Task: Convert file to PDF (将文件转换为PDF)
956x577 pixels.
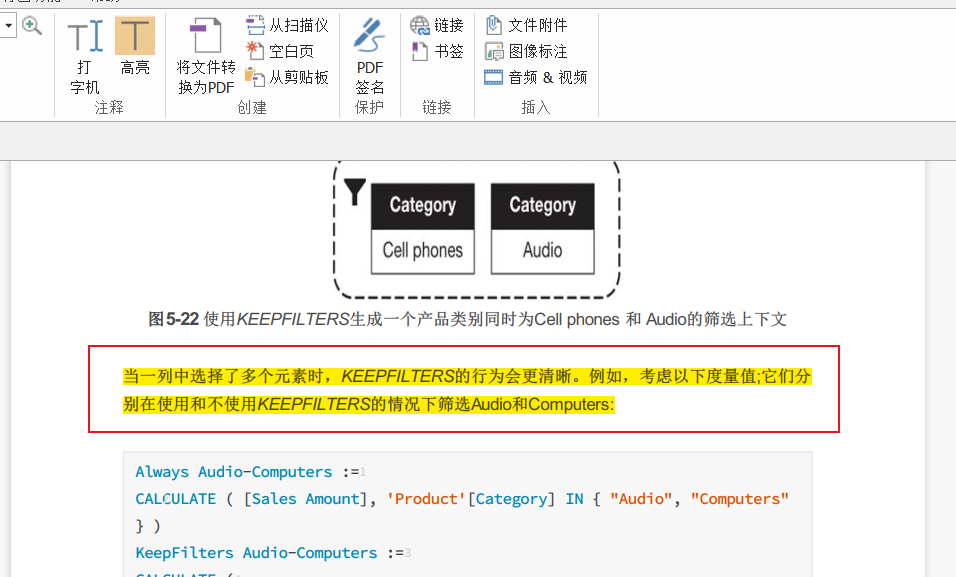Action: 206,56
